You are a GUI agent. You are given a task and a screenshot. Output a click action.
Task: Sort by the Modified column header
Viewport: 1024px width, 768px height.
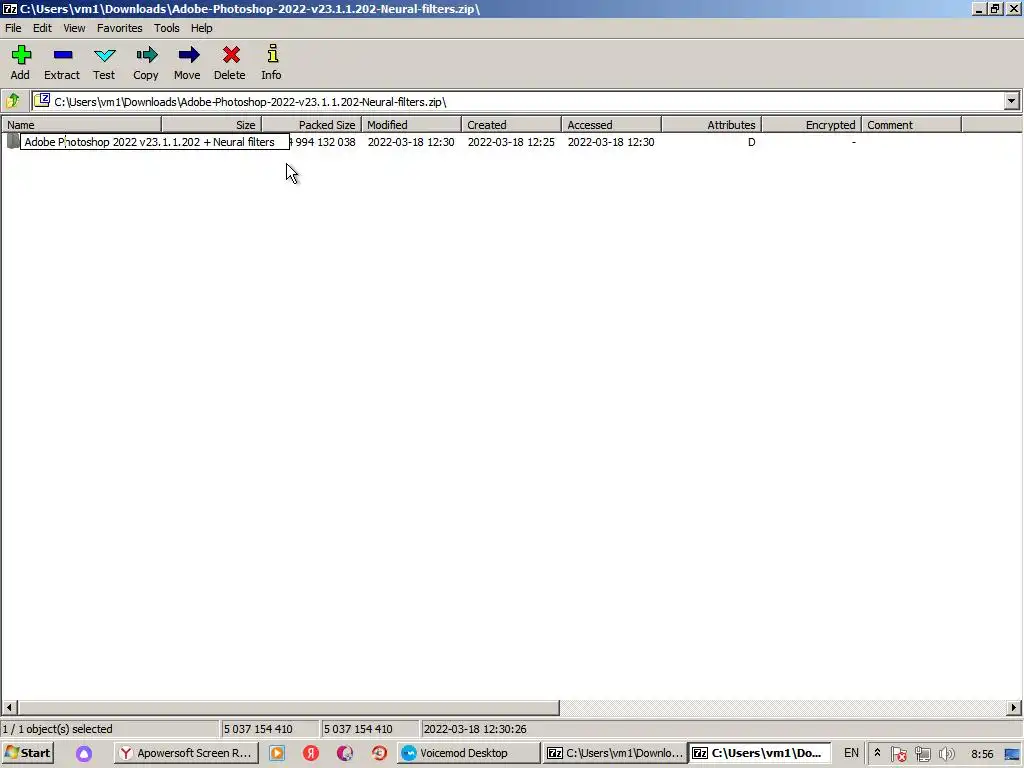411,125
